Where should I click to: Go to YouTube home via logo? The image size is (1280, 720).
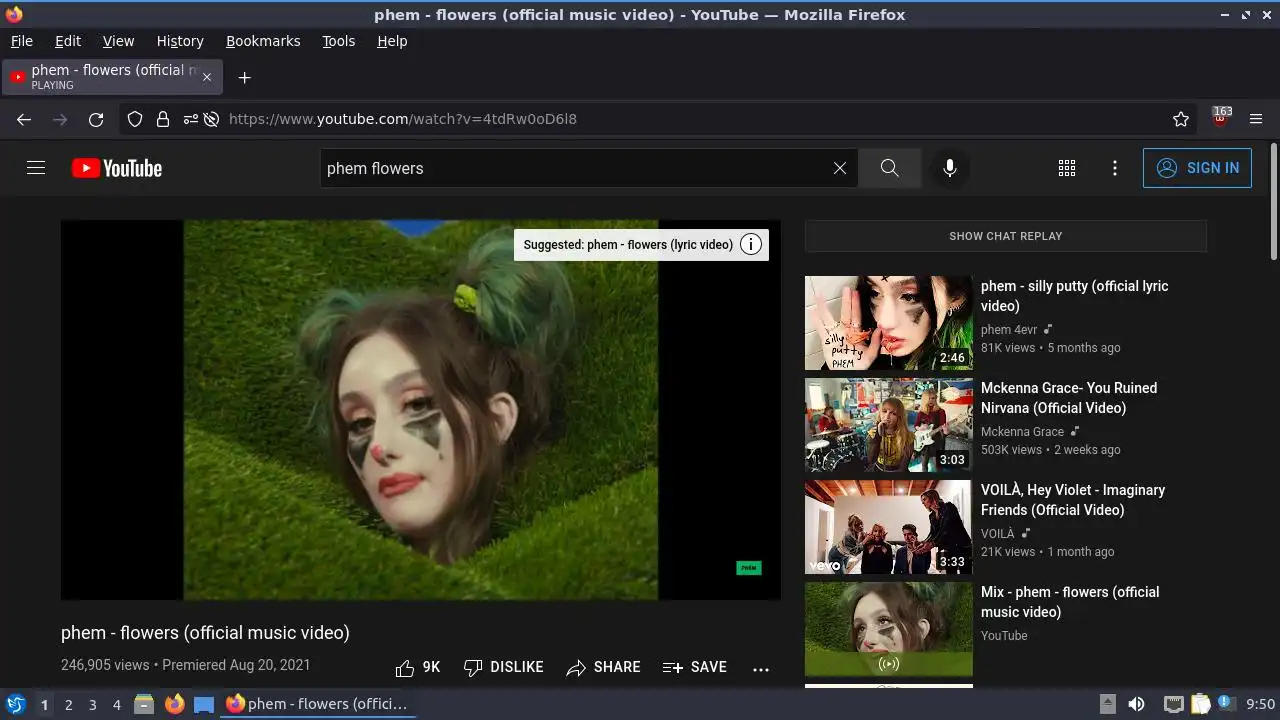(117, 168)
